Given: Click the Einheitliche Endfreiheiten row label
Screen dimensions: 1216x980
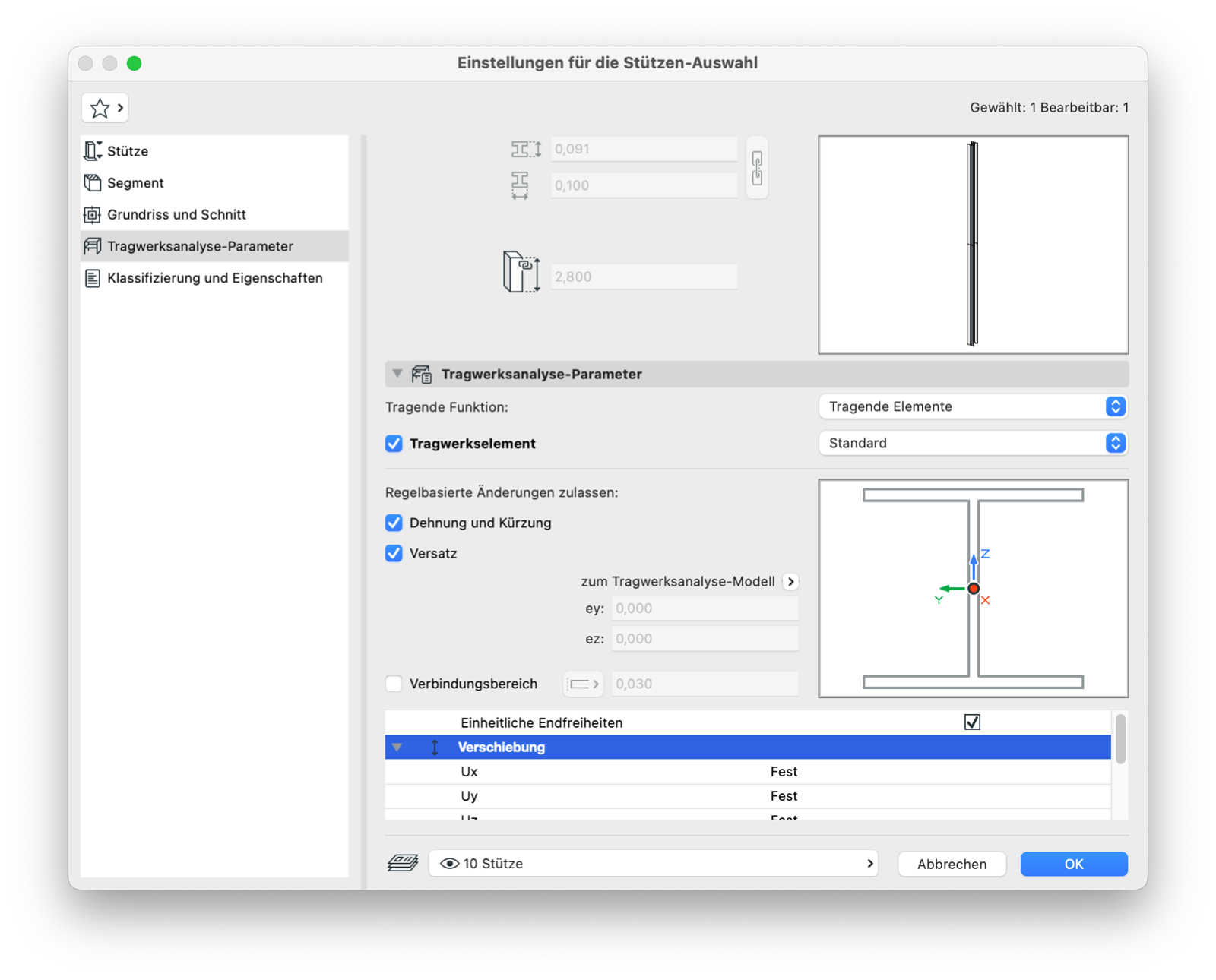Looking at the screenshot, I should point(541,723).
